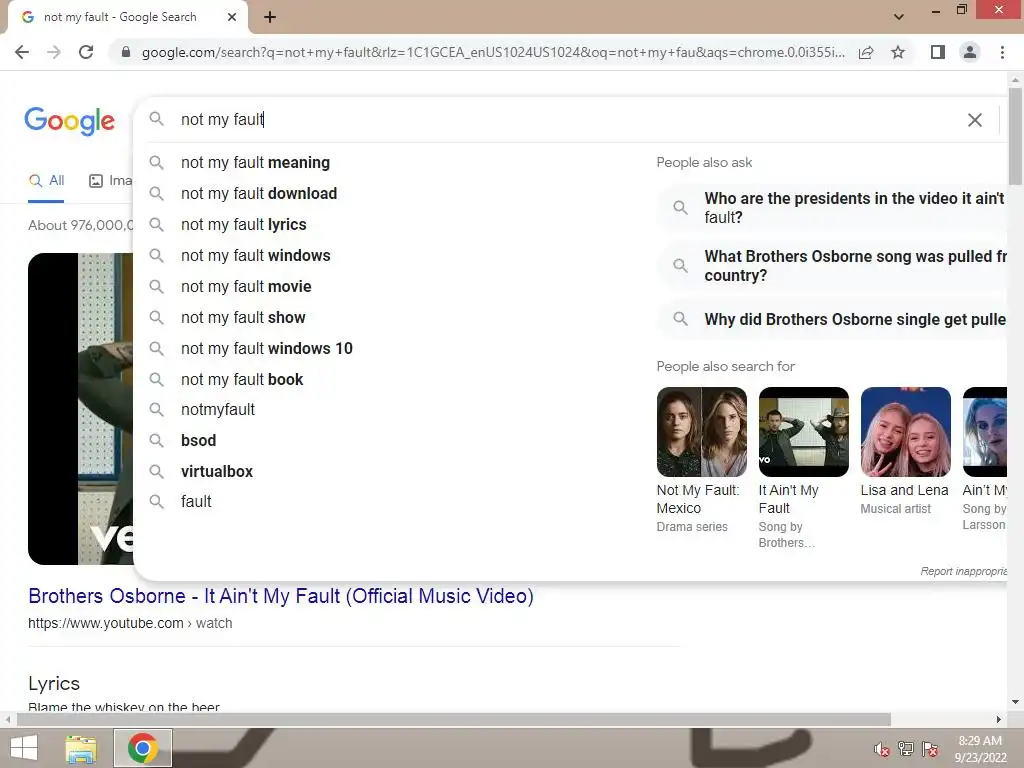Select suggestion 'not my fault show'

pyautogui.click(x=243, y=317)
